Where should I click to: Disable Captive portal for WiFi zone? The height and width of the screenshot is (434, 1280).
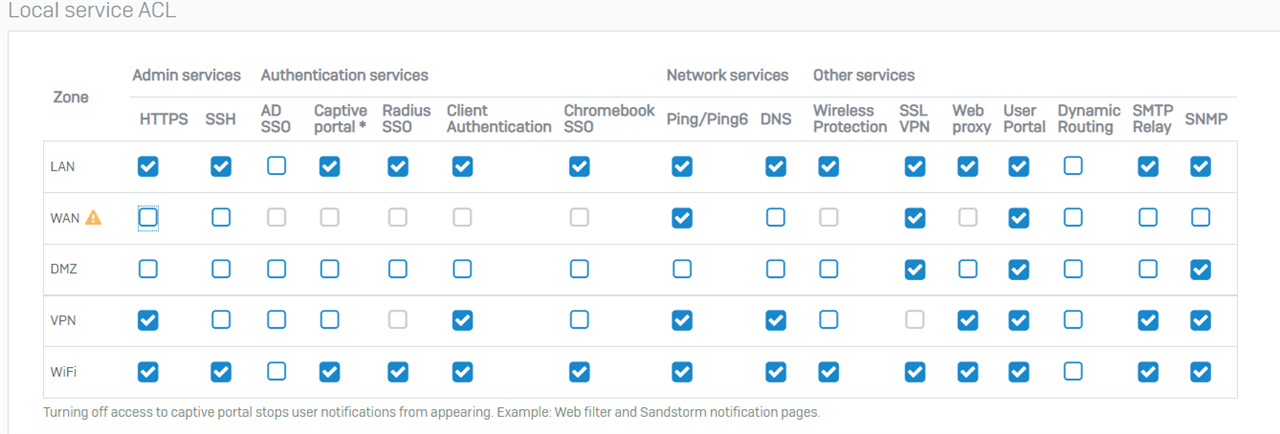click(329, 371)
